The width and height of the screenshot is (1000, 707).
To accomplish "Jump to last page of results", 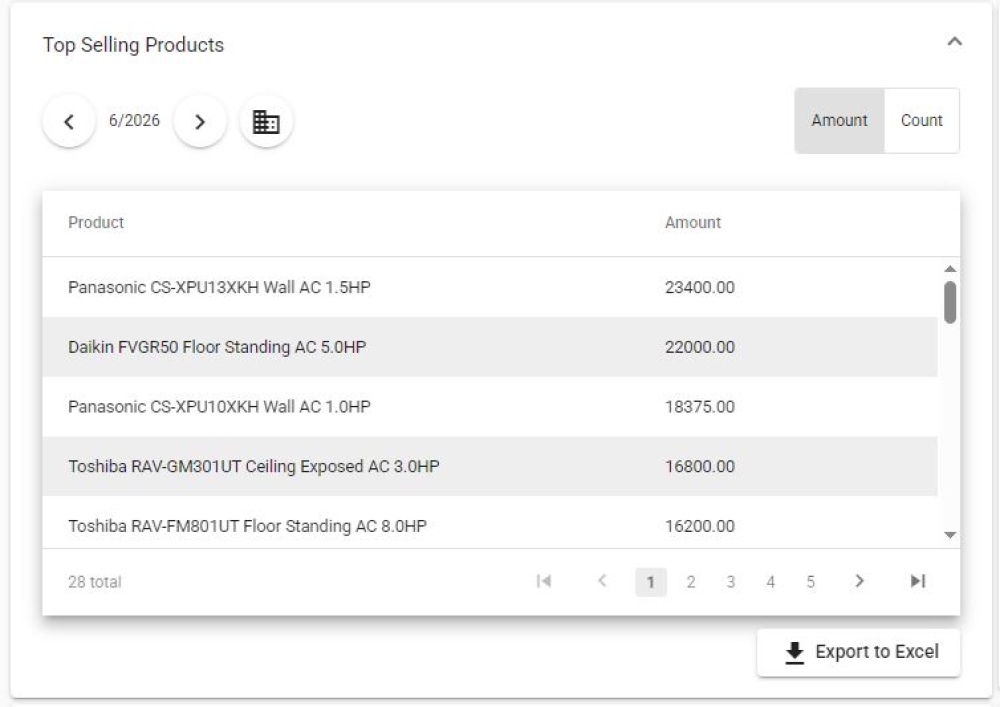I will point(918,581).
